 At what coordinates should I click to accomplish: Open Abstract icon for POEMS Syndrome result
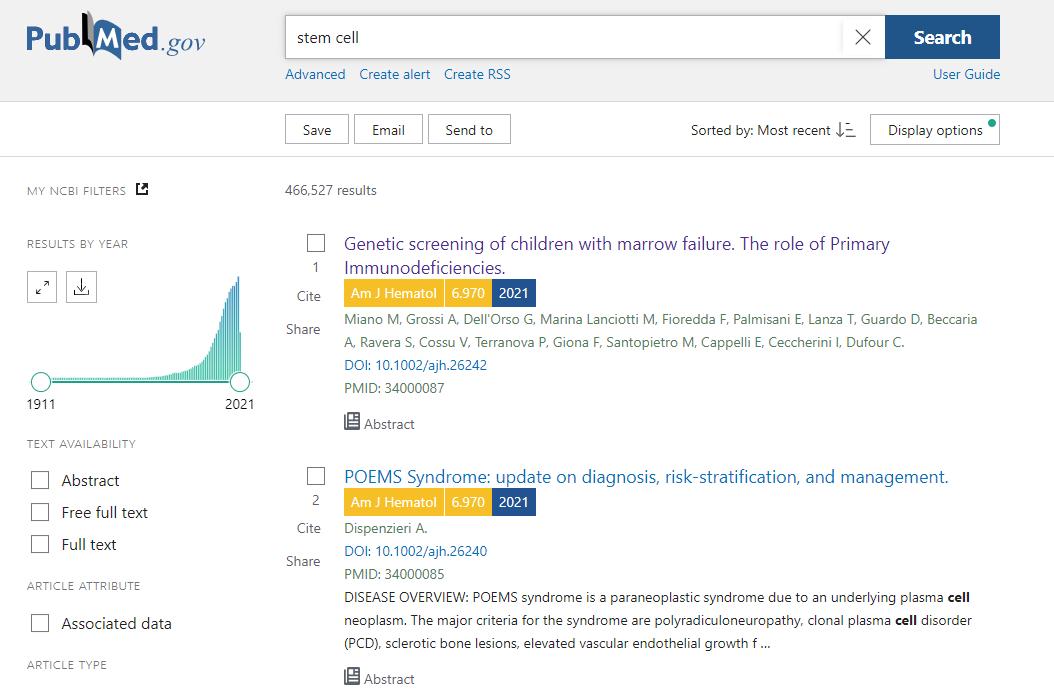(352, 677)
